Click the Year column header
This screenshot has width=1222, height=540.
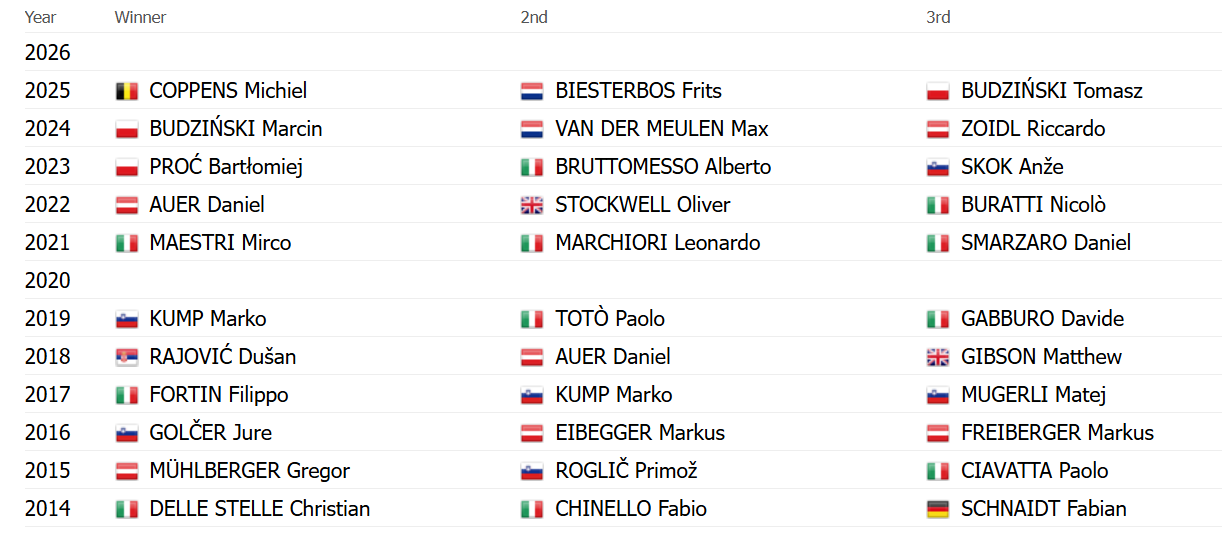(40, 17)
